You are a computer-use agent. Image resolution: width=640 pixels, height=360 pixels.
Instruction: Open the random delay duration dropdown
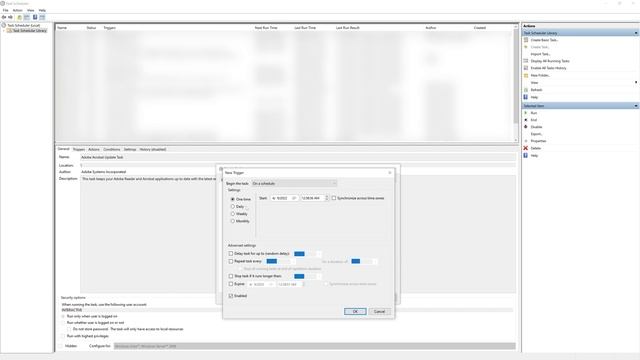coord(319,254)
